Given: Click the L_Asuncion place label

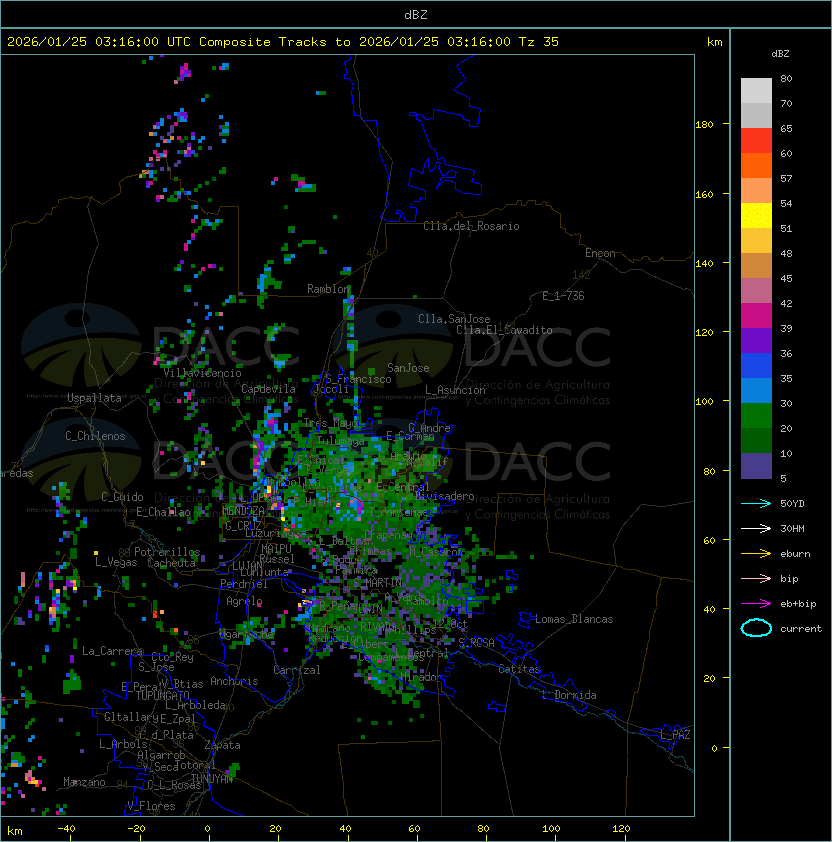Looking at the screenshot, I should [455, 390].
